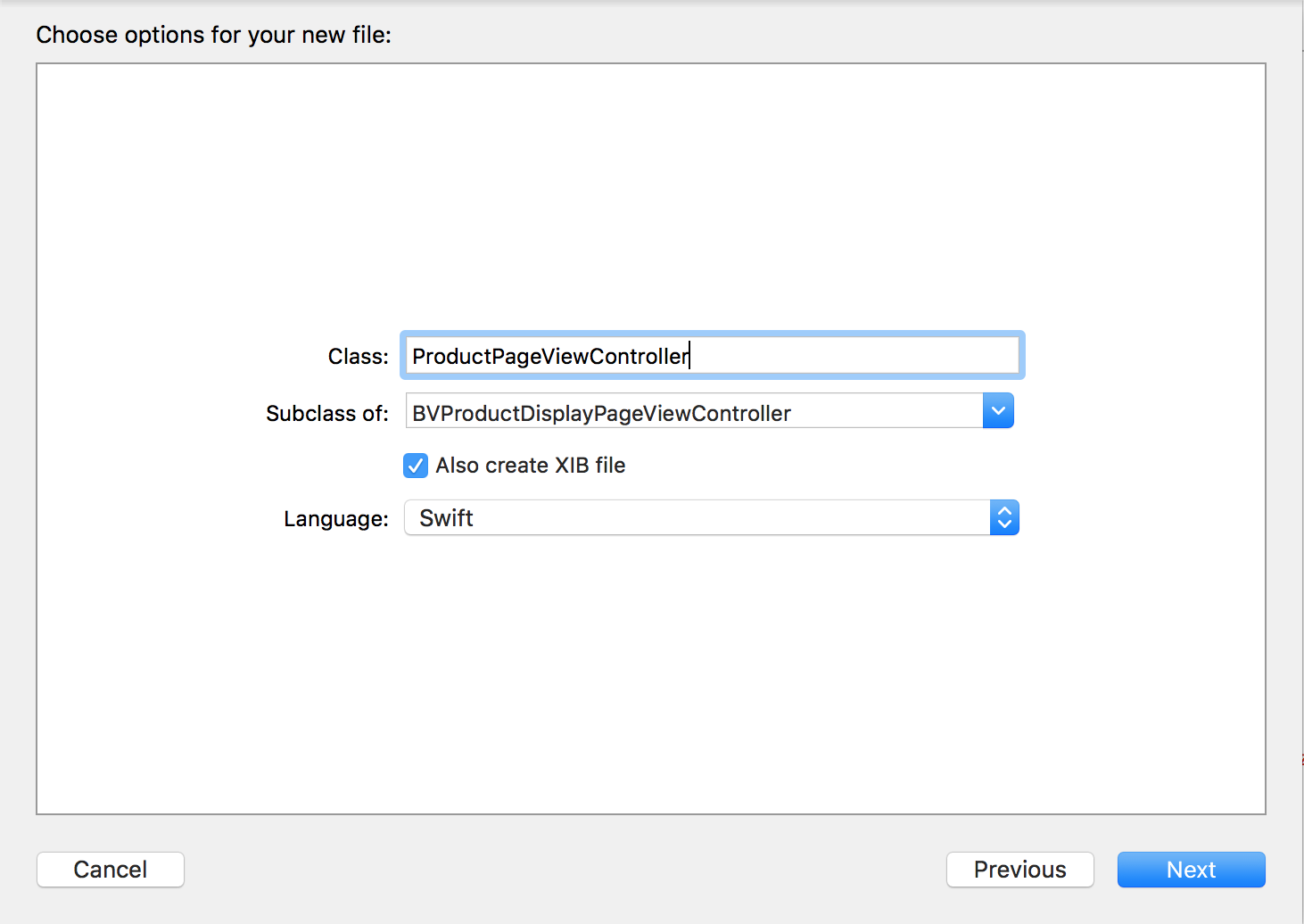The image size is (1304, 924).
Task: Click the "Language:" label
Action: [x=336, y=519]
